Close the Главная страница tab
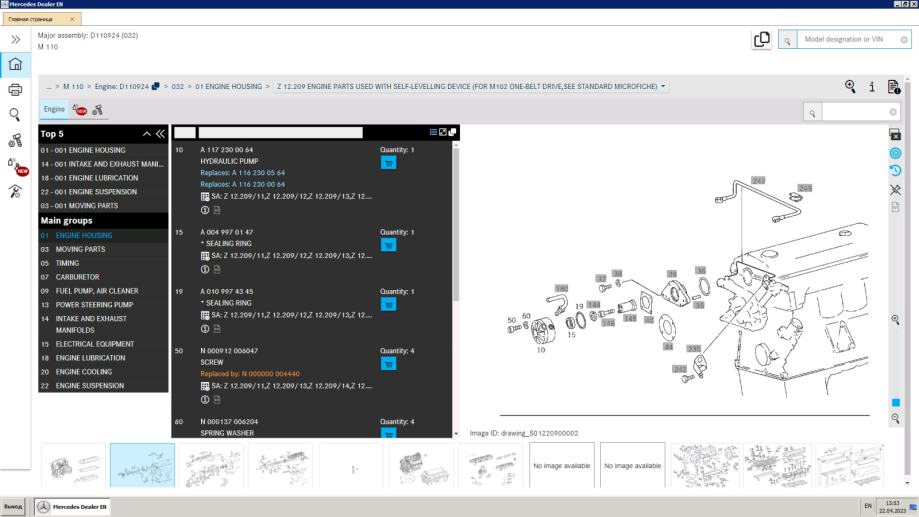Image resolution: width=919 pixels, height=517 pixels. pyautogui.click(x=72, y=19)
